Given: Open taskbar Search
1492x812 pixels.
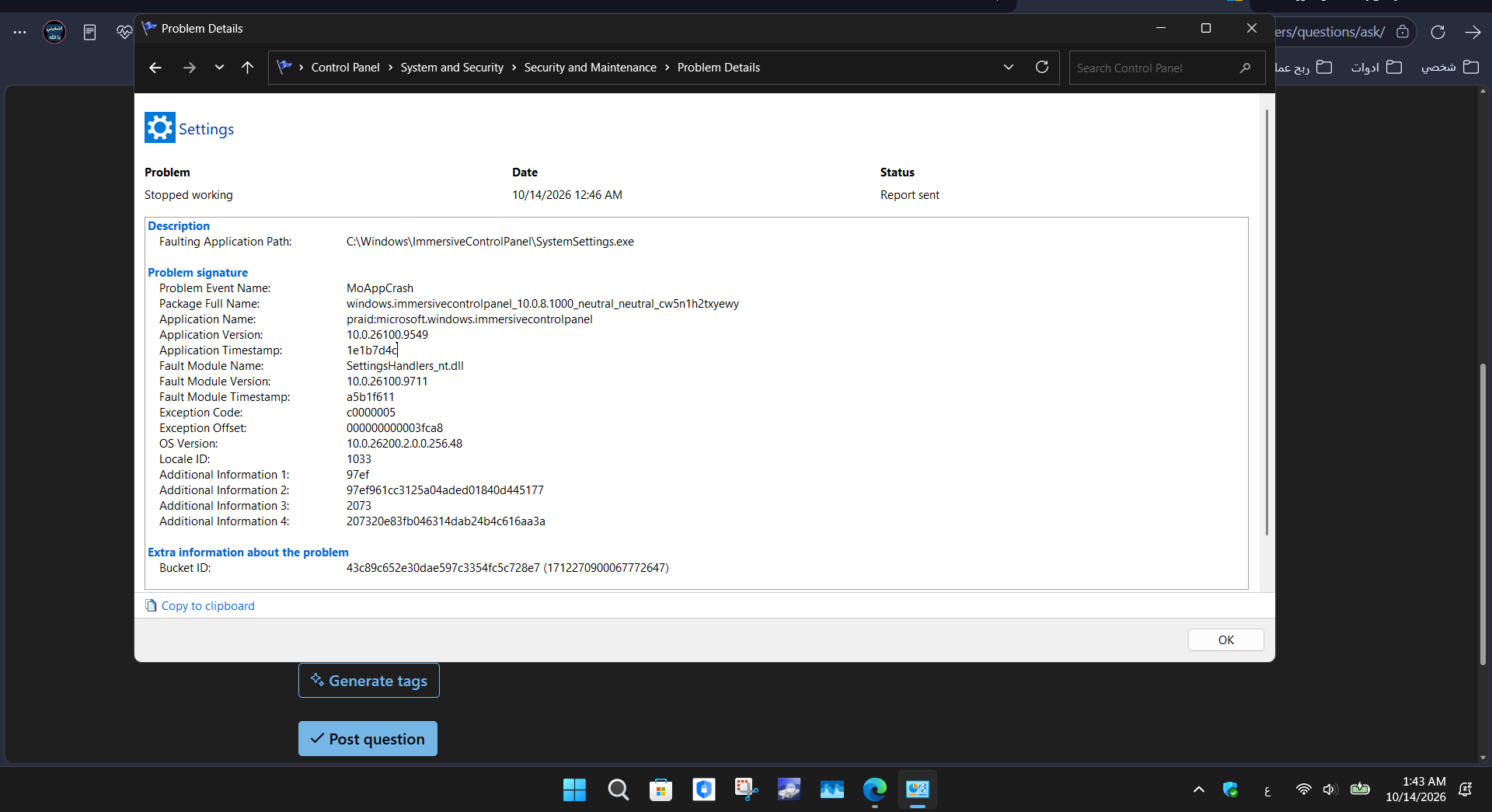Looking at the screenshot, I should click(618, 789).
